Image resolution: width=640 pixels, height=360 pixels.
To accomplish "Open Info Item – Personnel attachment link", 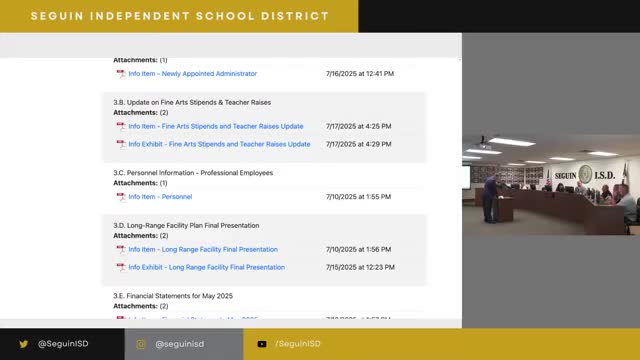I will [160, 197].
